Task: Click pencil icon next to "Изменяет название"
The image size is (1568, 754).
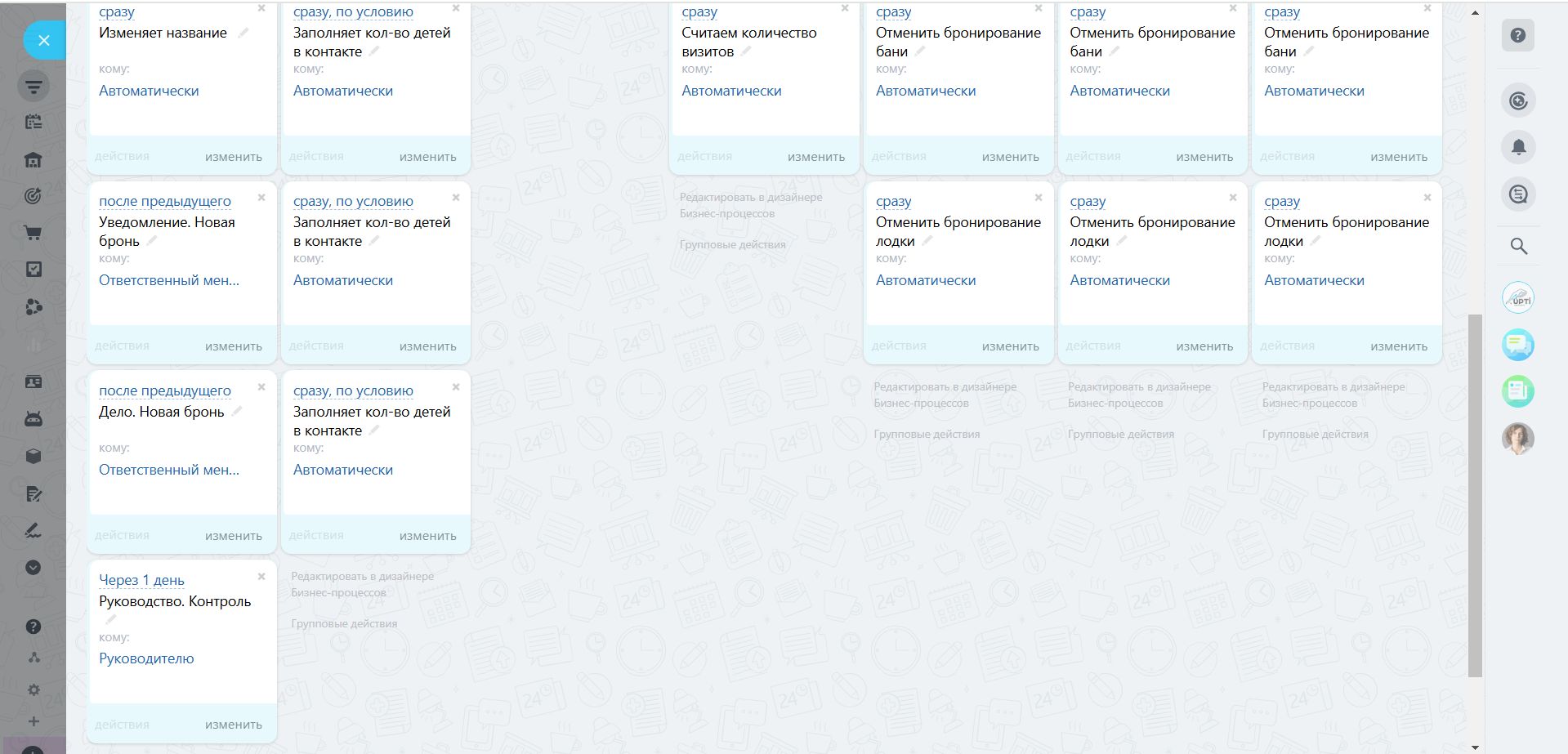Action: 243,33
